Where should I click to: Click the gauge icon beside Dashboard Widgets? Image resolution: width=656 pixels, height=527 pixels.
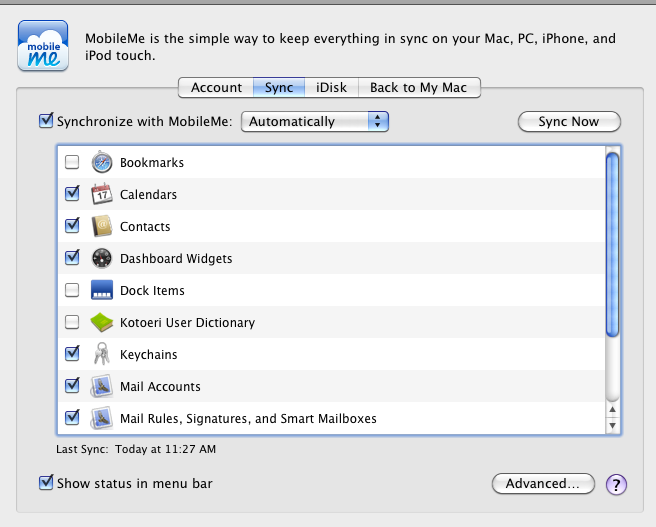(x=102, y=258)
